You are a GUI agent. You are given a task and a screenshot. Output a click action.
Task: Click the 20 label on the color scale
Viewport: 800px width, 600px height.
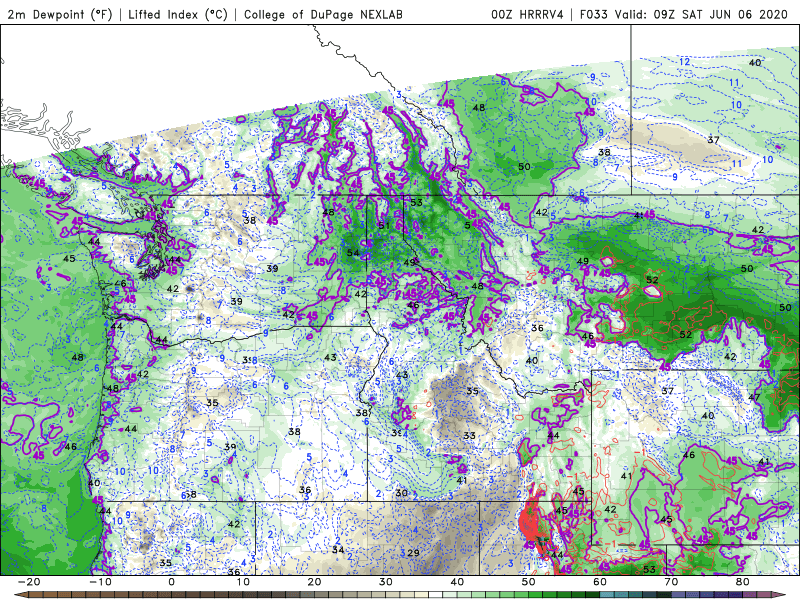tap(314, 582)
